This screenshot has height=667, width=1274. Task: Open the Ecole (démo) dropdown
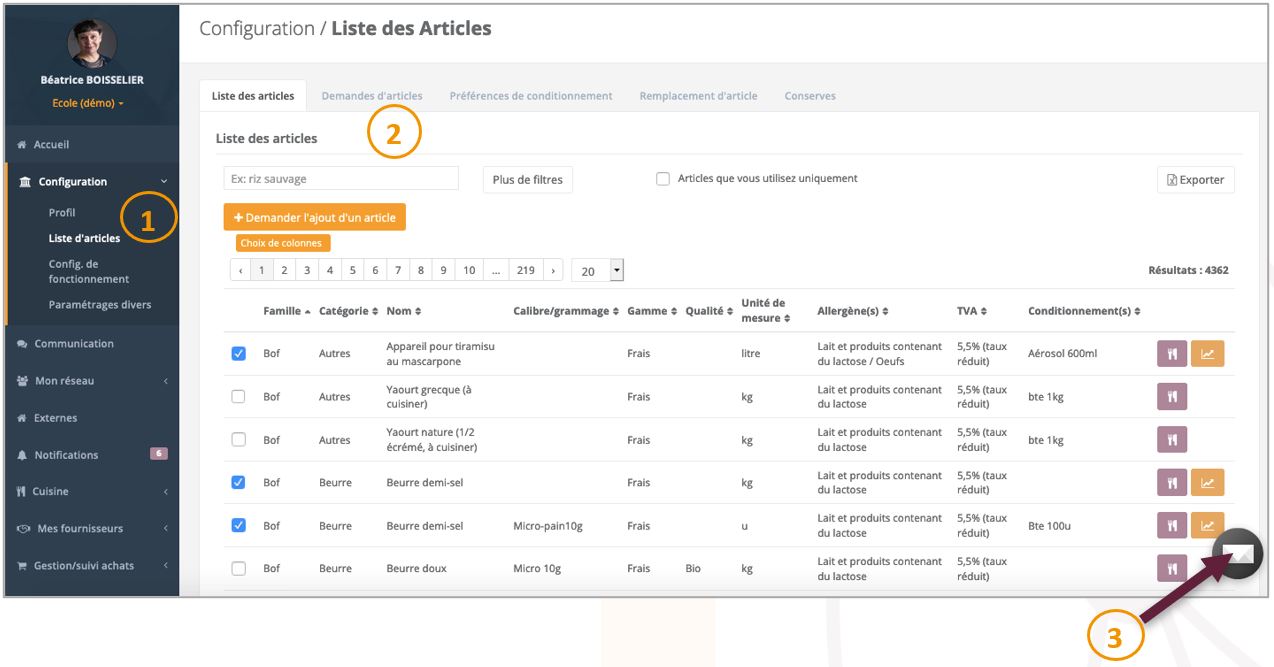tap(88, 103)
